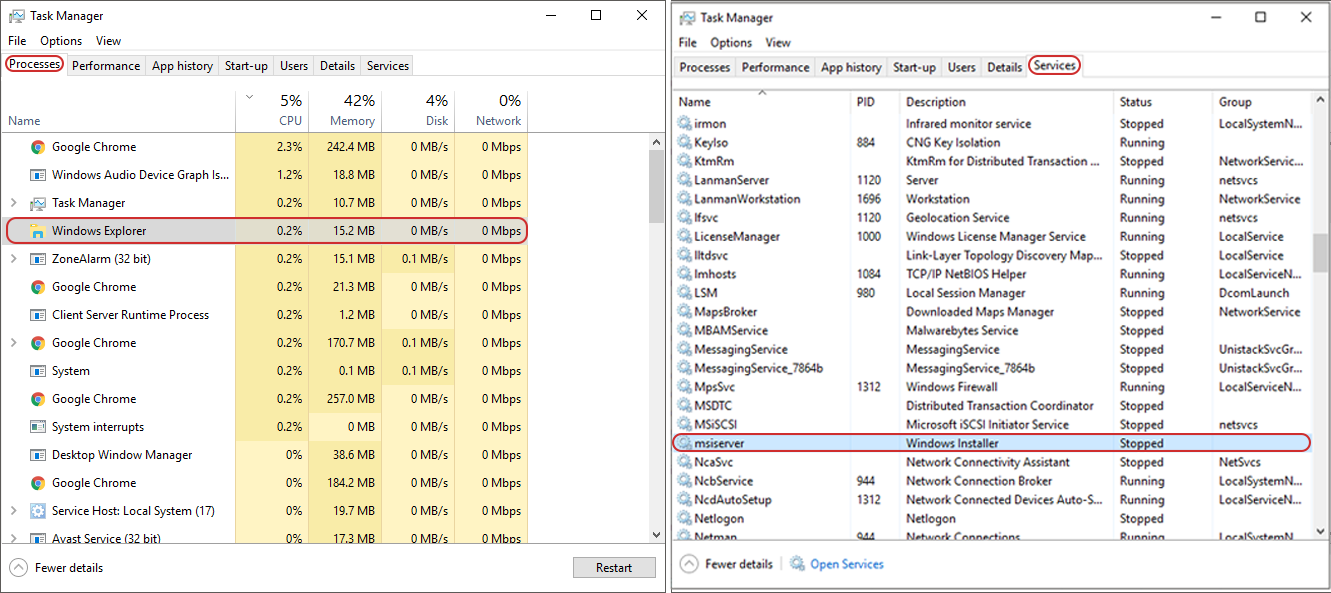This screenshot has width=1331, height=593.
Task: Expand the Avast Service (32 bit) row
Action: pyautogui.click(x=13, y=539)
